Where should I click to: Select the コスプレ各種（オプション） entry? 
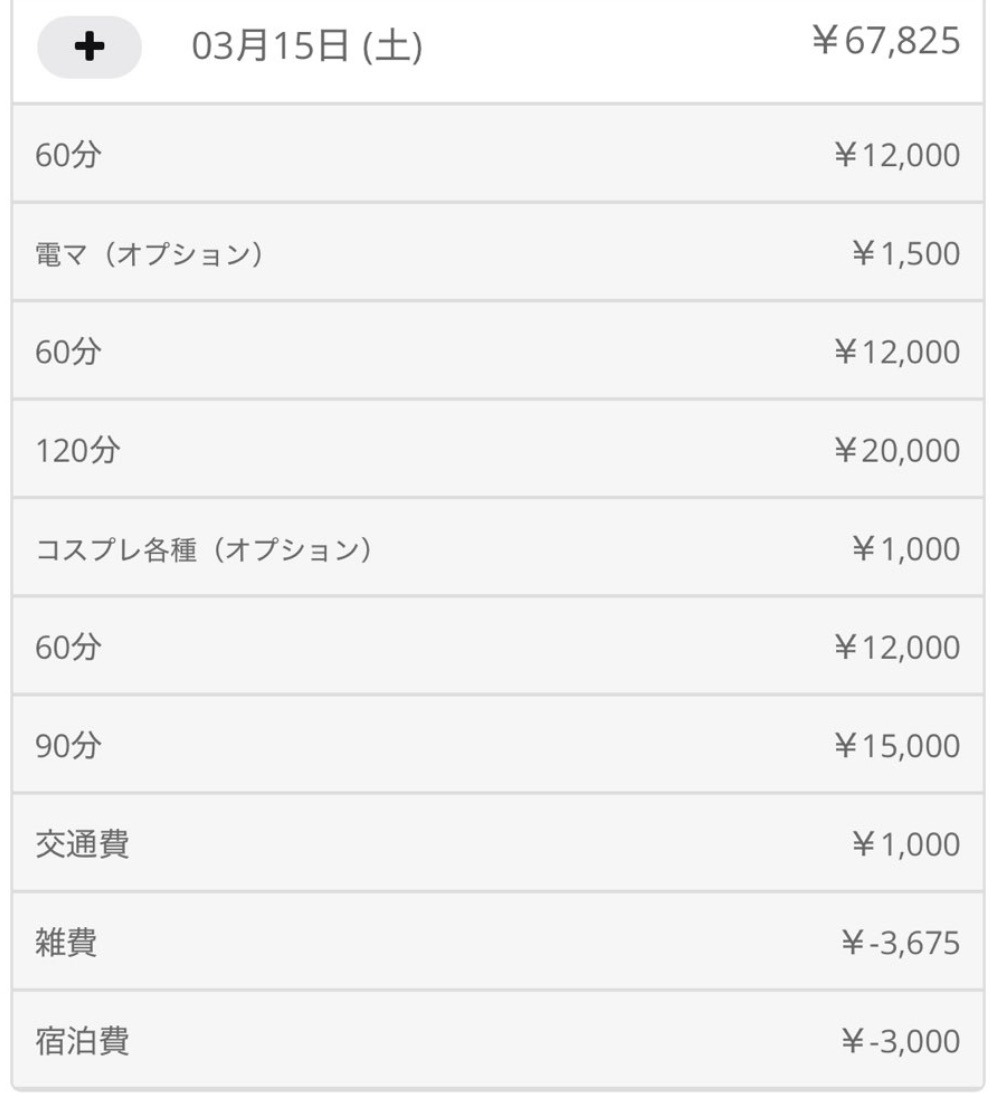204,549
